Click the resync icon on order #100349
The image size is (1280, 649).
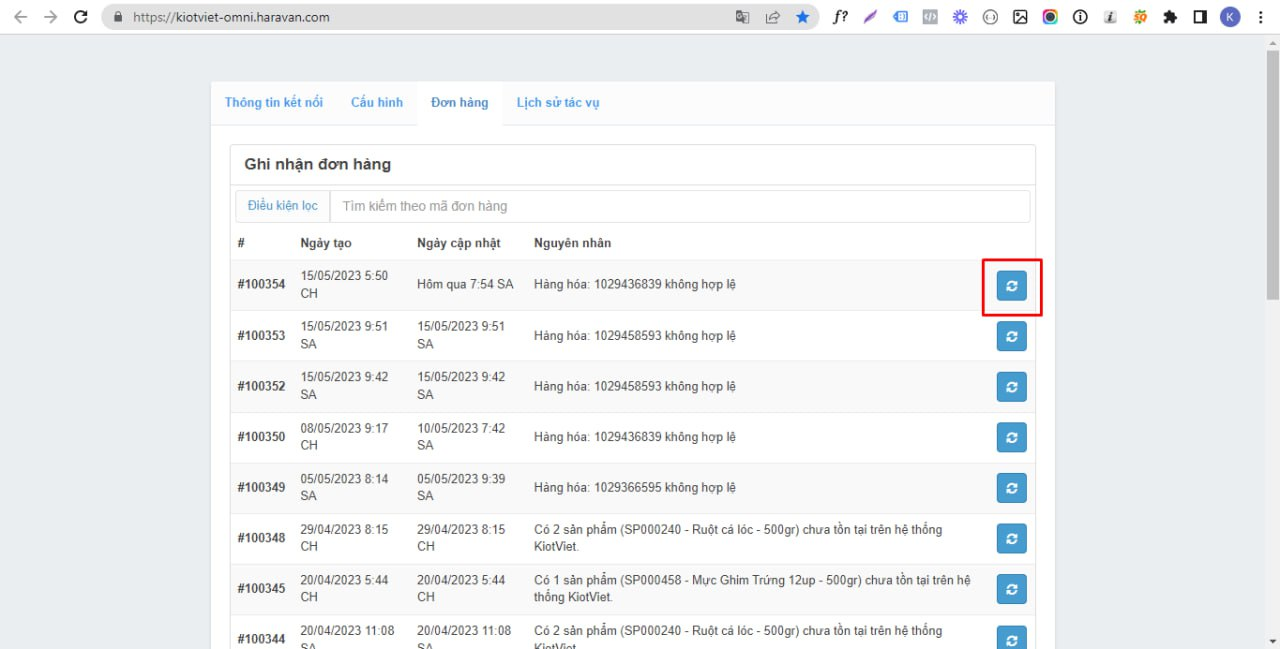pyautogui.click(x=1011, y=488)
